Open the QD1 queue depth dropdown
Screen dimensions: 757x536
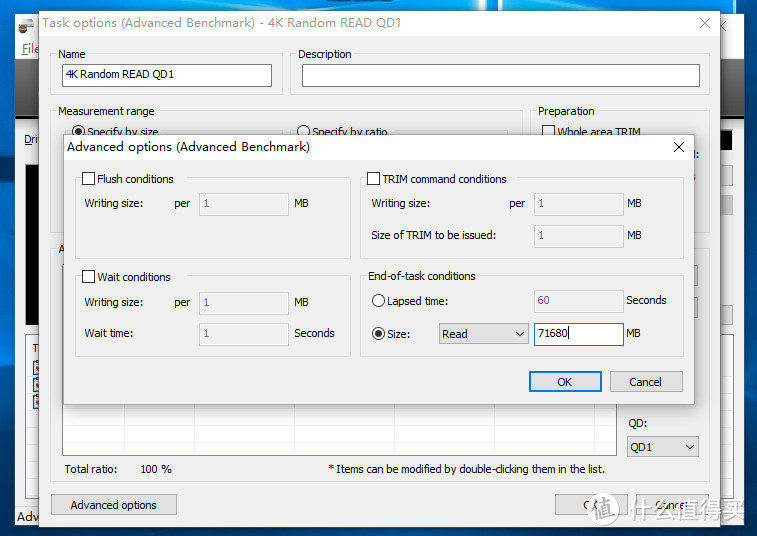pyautogui.click(x=662, y=447)
